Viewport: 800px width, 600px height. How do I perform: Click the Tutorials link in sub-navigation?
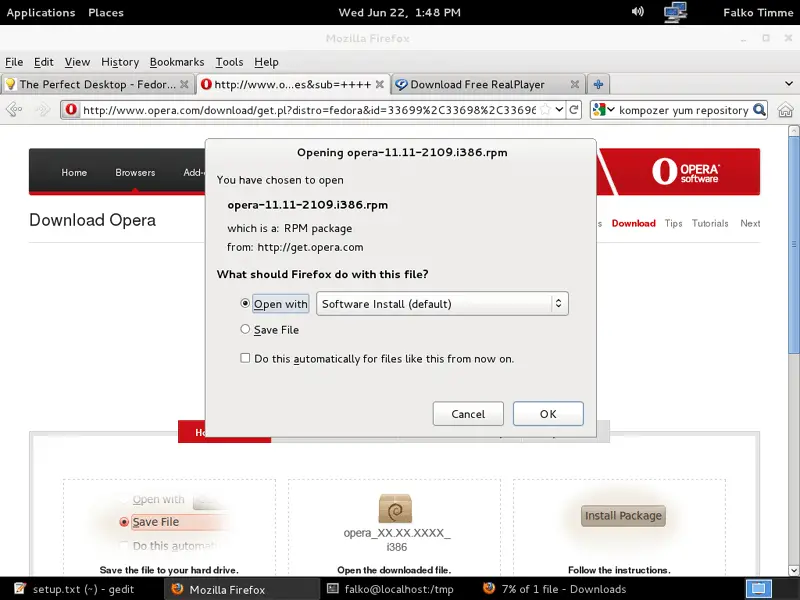click(710, 223)
